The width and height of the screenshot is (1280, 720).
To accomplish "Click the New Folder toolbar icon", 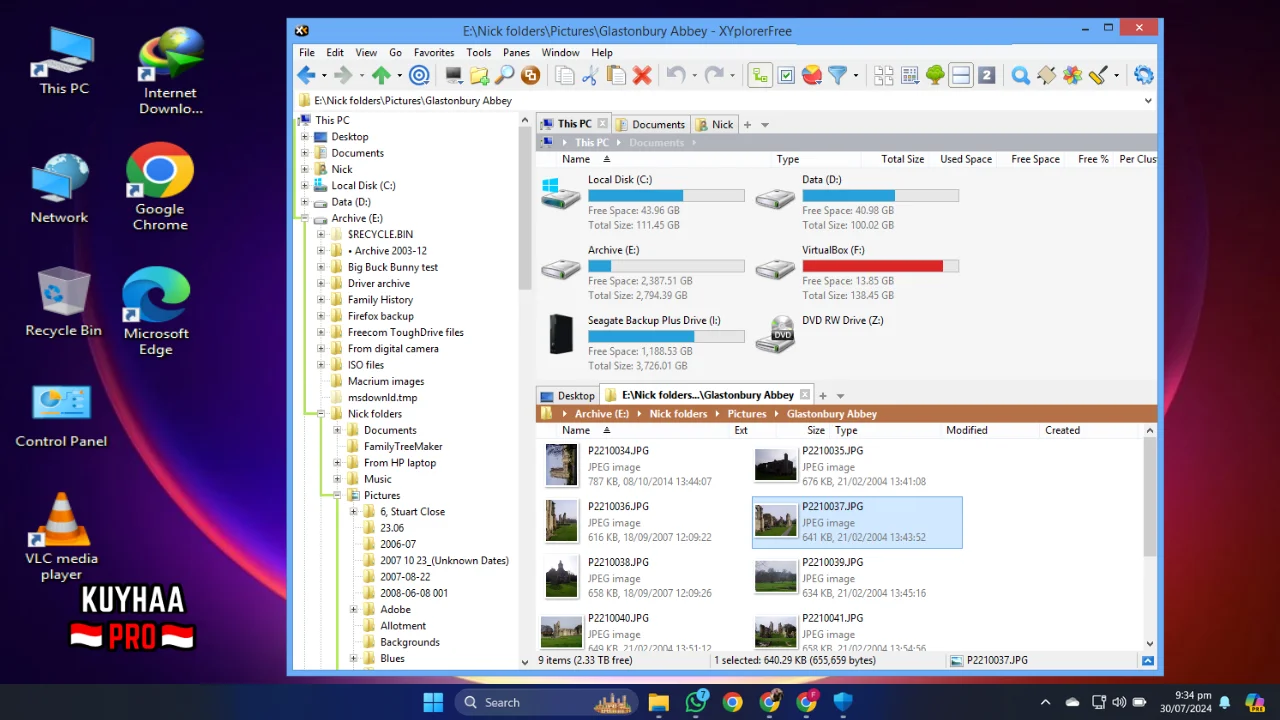I will pyautogui.click(x=480, y=75).
